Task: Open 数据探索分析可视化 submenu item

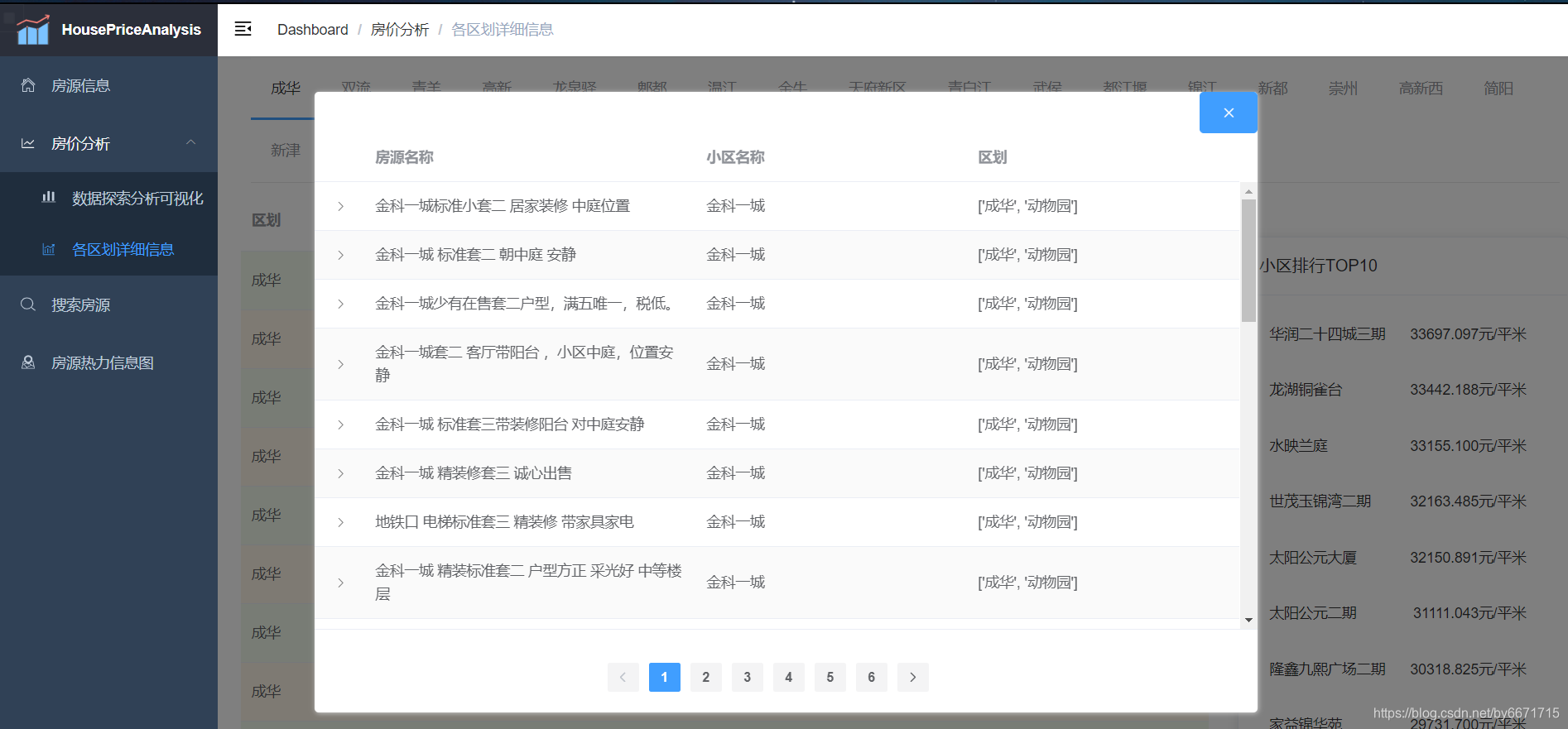Action: (108, 198)
